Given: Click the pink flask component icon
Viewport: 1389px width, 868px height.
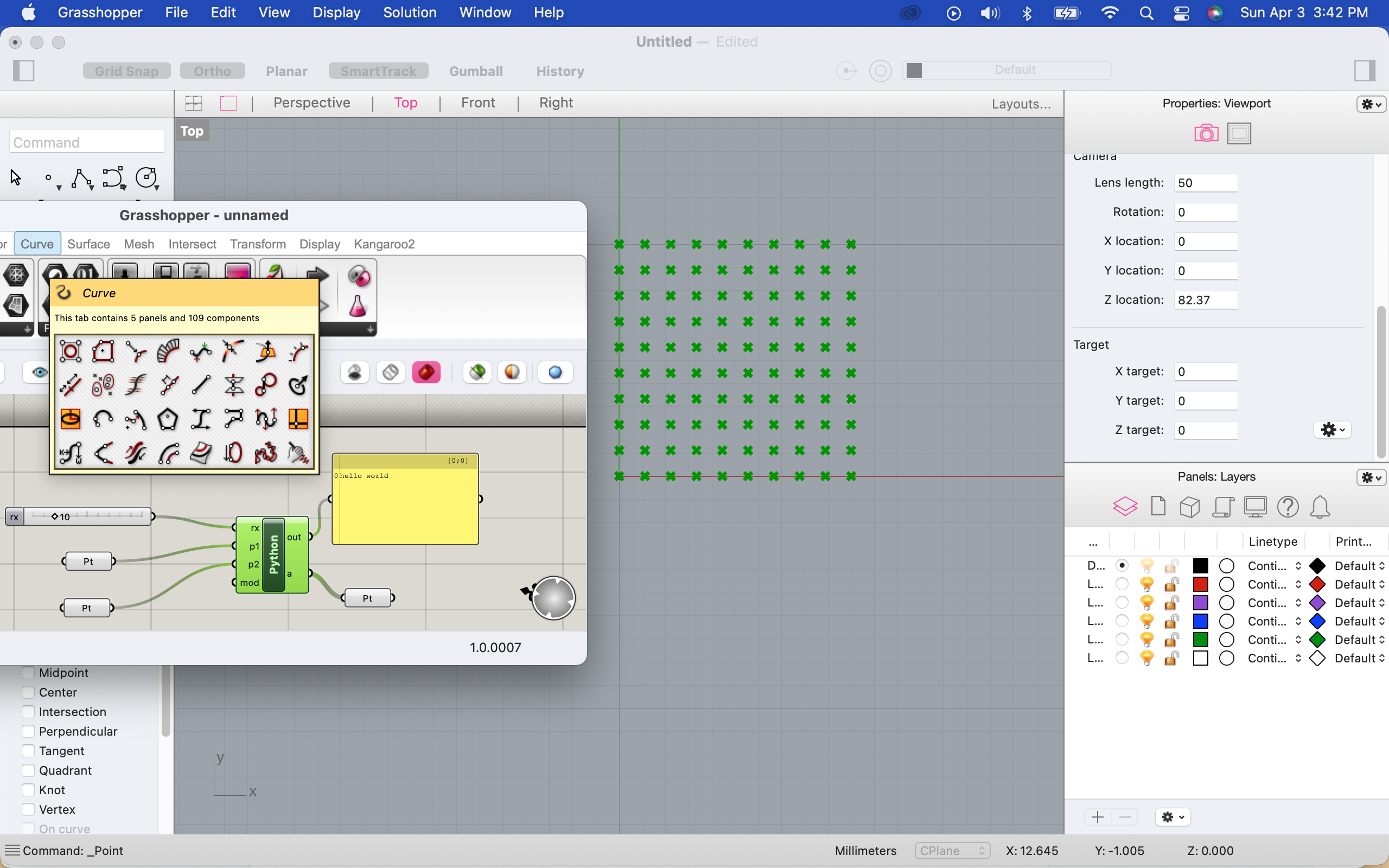Looking at the screenshot, I should point(358,307).
